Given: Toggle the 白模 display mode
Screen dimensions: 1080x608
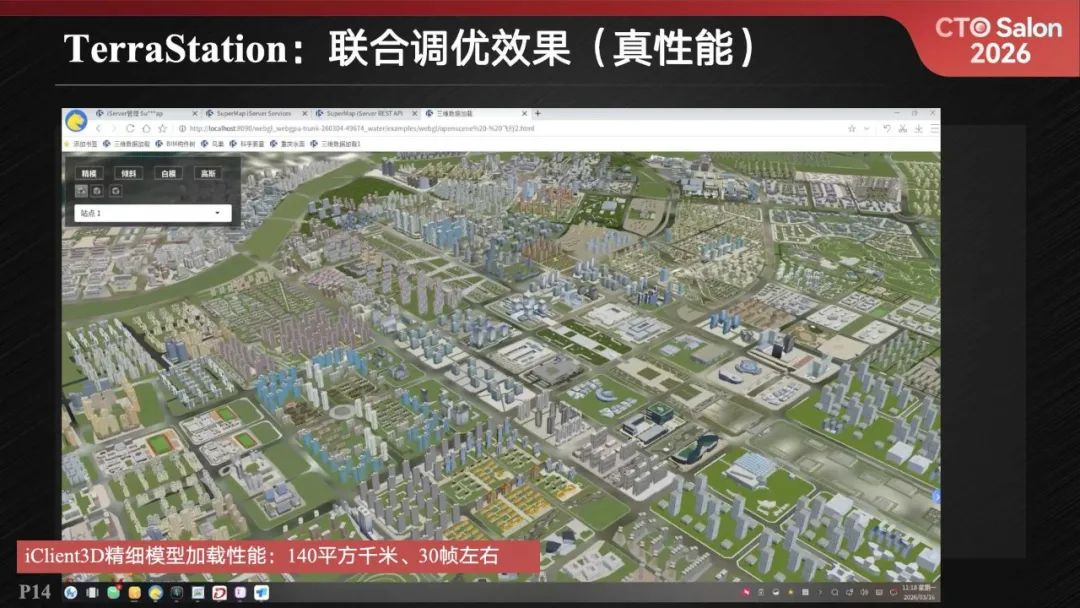Looking at the screenshot, I should [x=167, y=172].
